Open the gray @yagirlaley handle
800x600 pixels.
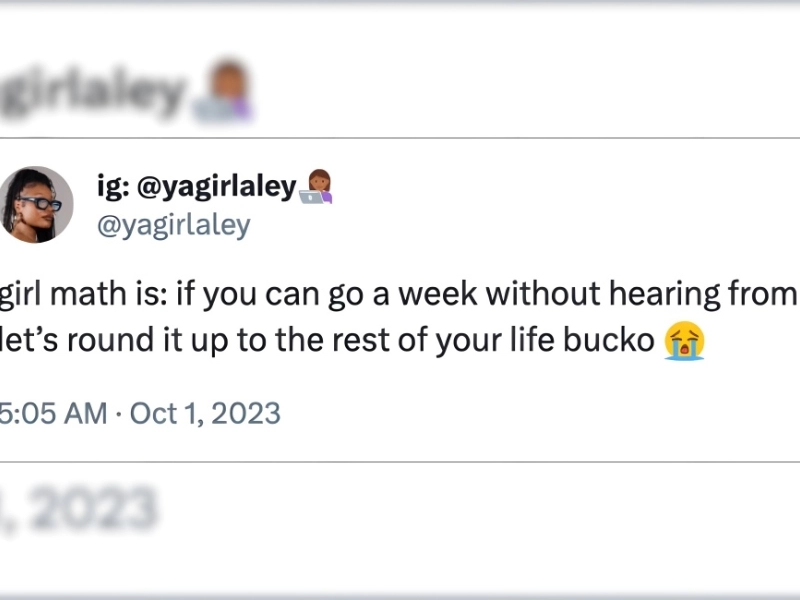(172, 225)
